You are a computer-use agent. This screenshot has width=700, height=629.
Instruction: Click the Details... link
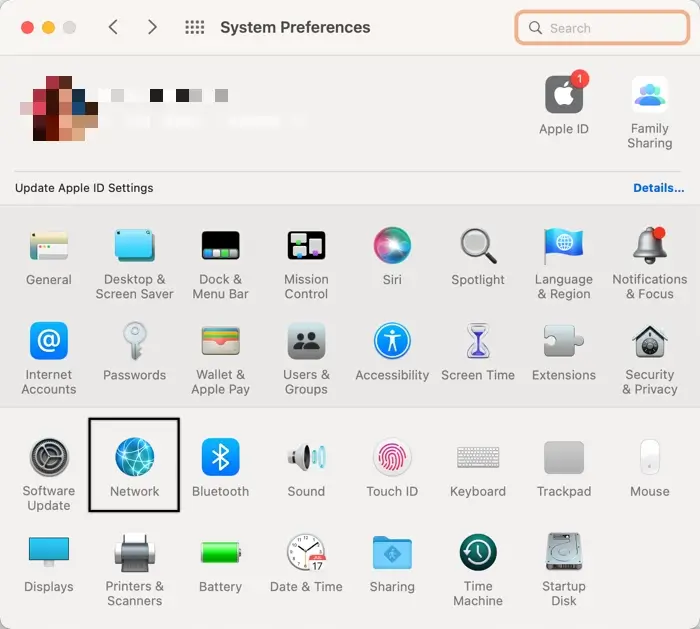click(658, 188)
